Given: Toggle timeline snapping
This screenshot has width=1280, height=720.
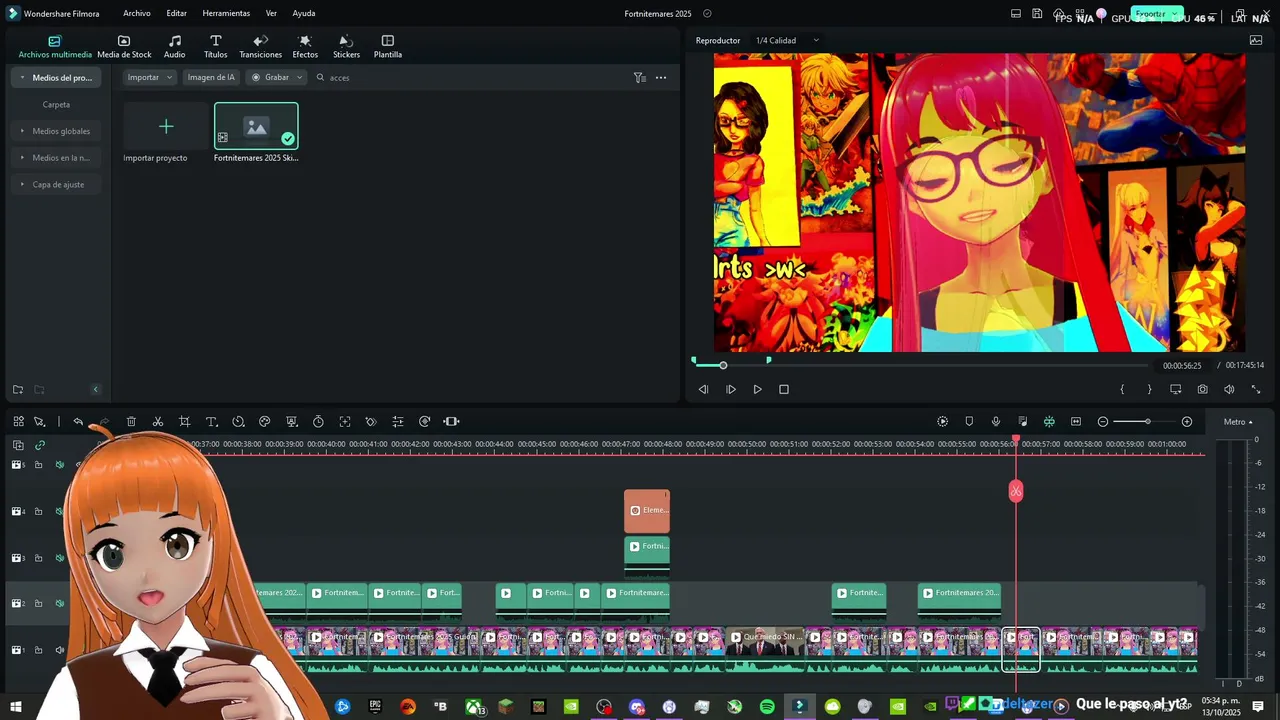Looking at the screenshot, I should [x=1049, y=421].
